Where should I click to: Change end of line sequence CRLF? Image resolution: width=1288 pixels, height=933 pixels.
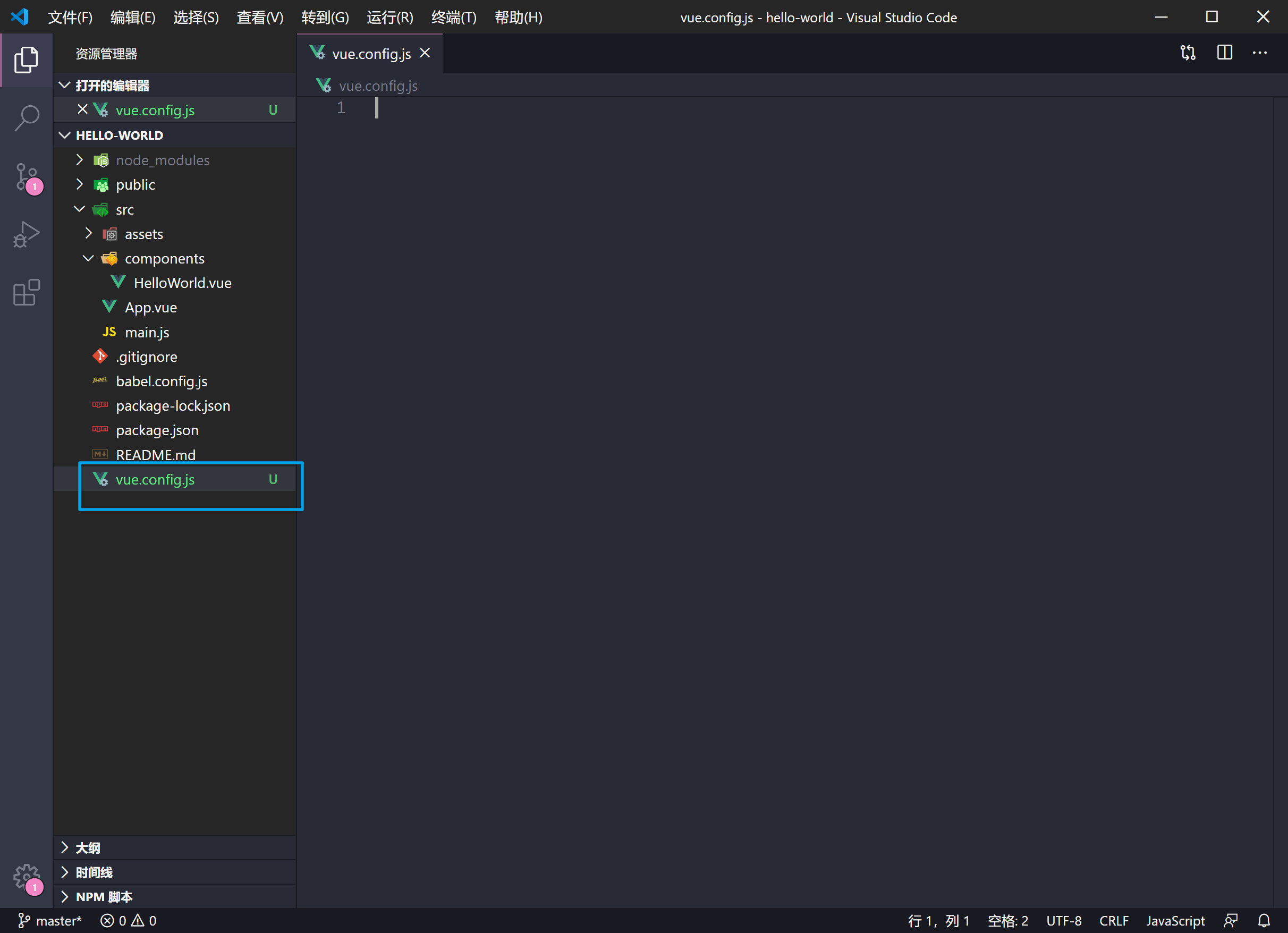click(1114, 920)
